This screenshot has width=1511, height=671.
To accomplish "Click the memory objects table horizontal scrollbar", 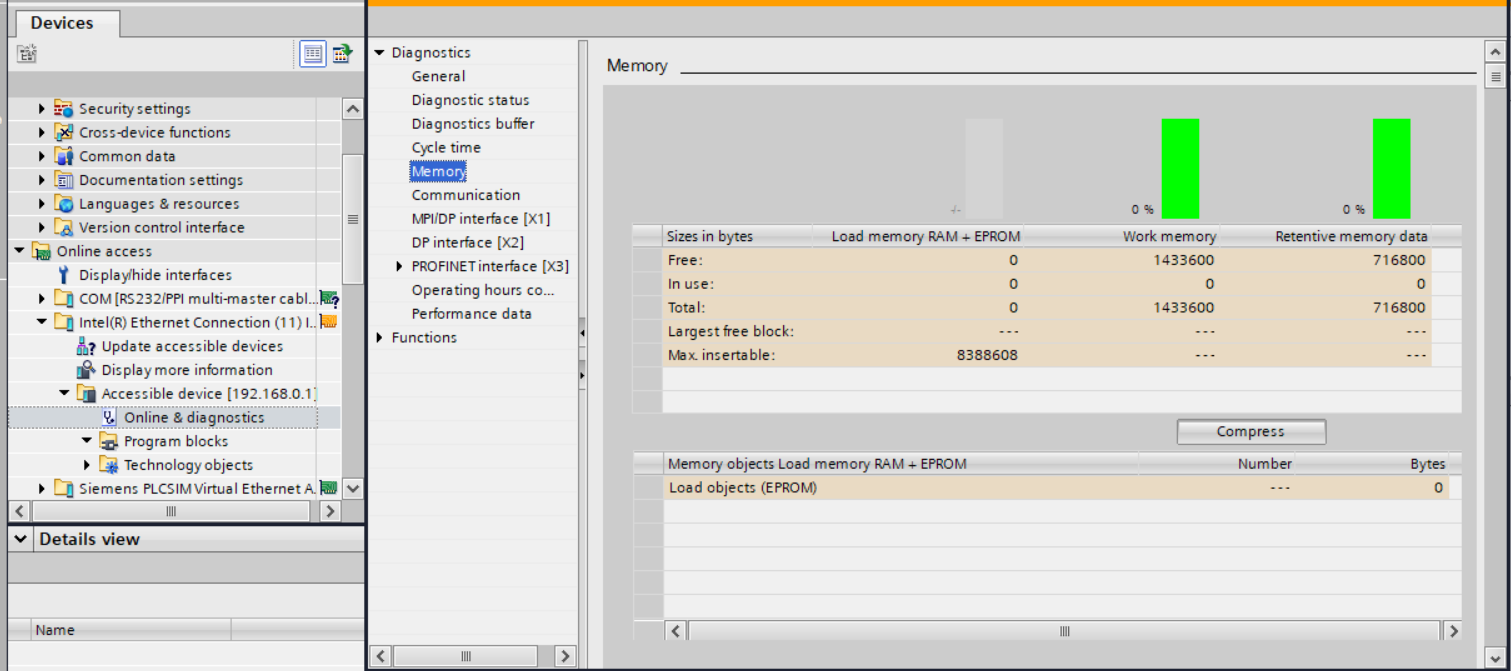I will 1064,631.
